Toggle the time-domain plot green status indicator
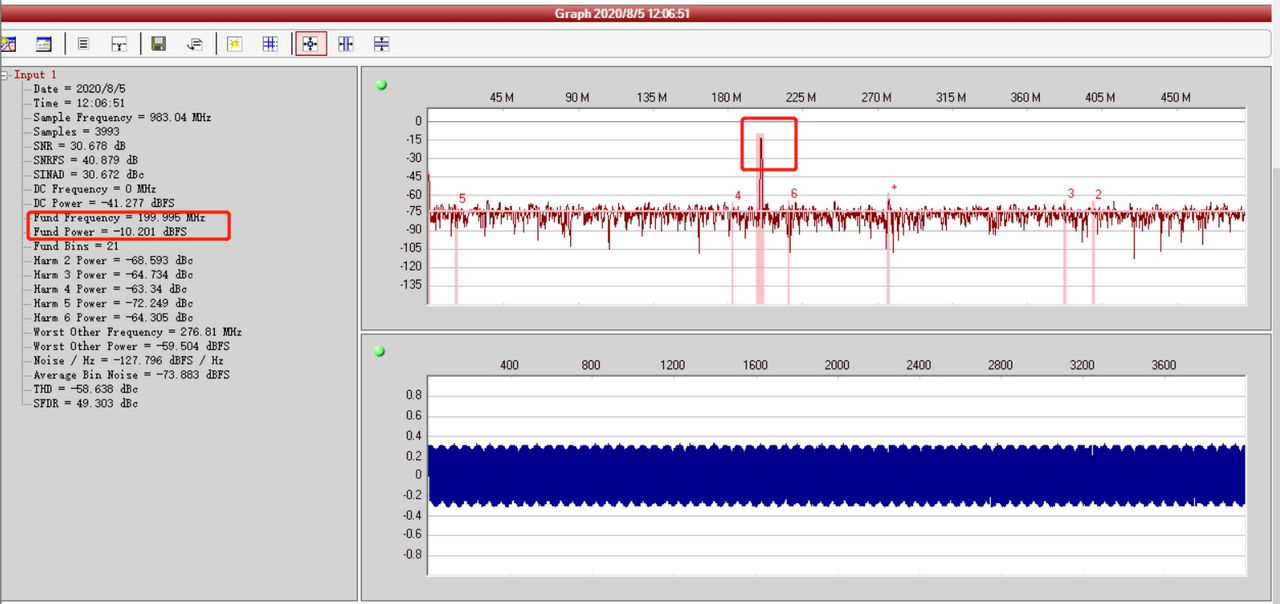This screenshot has height=604, width=1280. 381,351
